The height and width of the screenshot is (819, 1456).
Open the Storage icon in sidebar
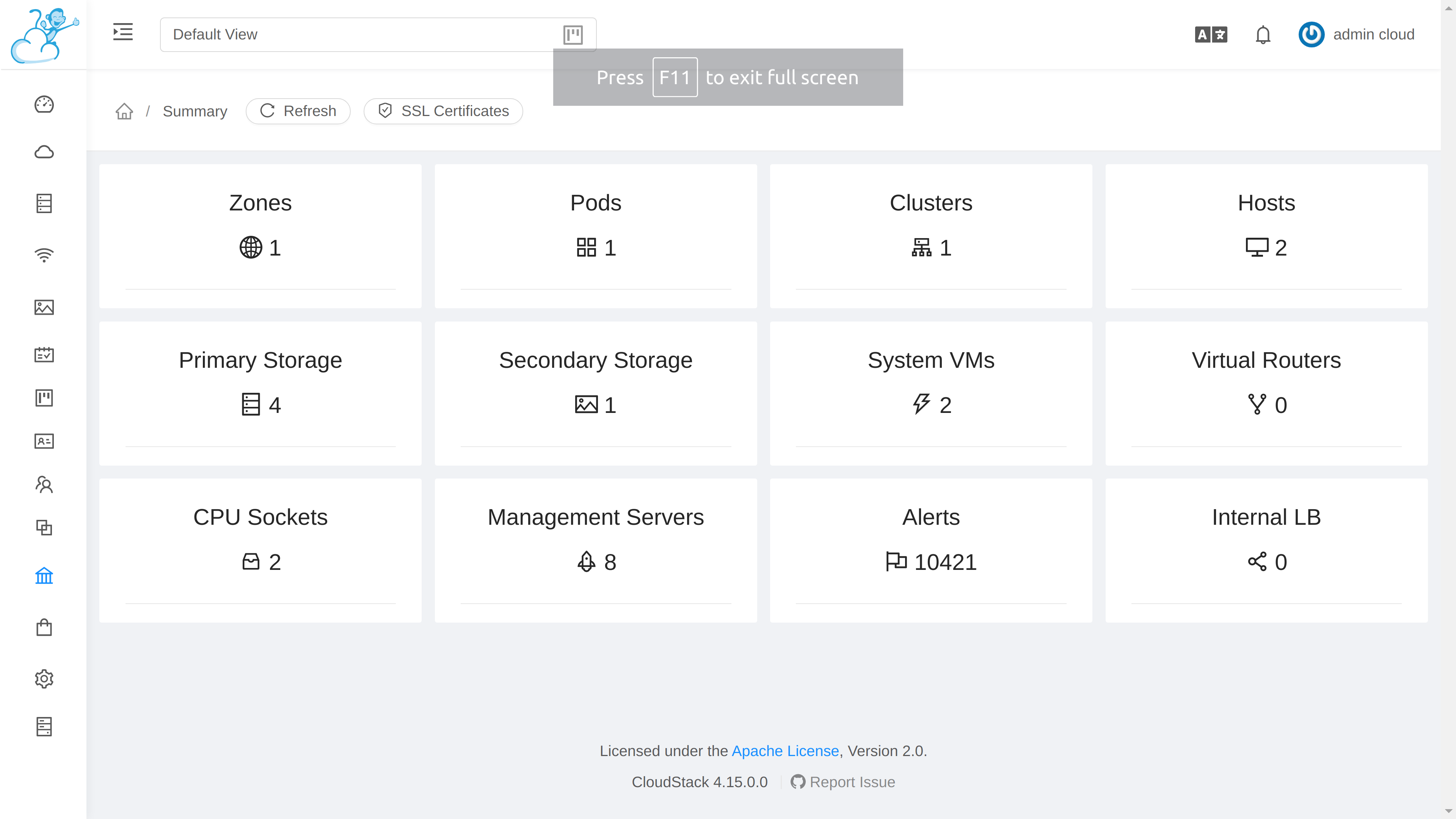(44, 204)
